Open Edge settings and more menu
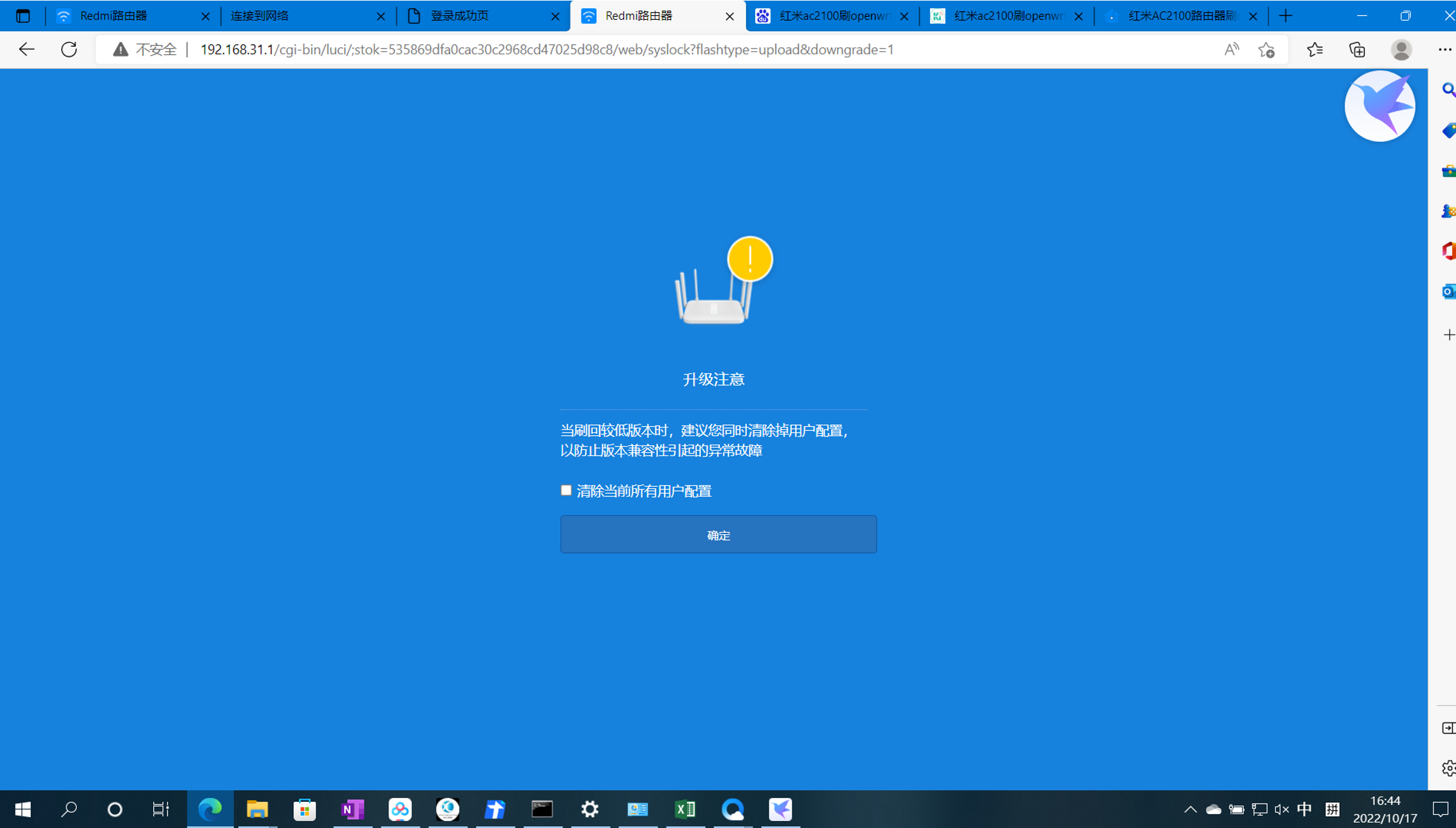Image resolution: width=1456 pixels, height=828 pixels. [1445, 49]
